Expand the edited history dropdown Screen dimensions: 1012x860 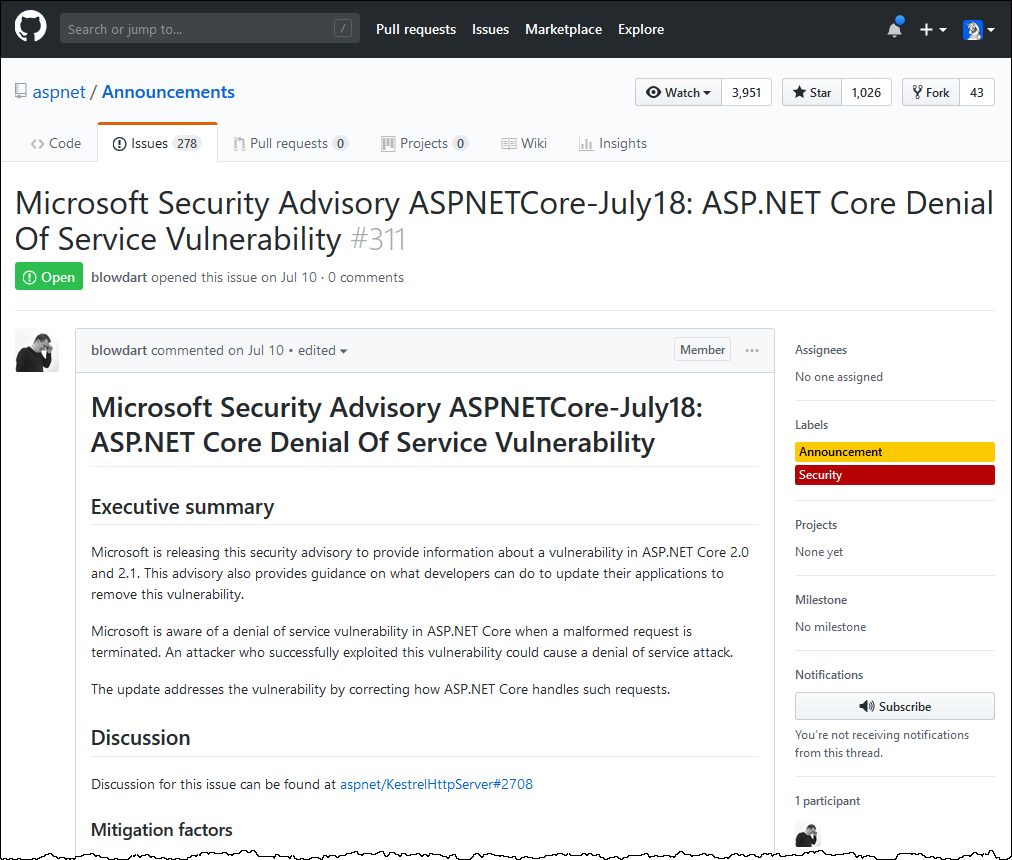[323, 350]
